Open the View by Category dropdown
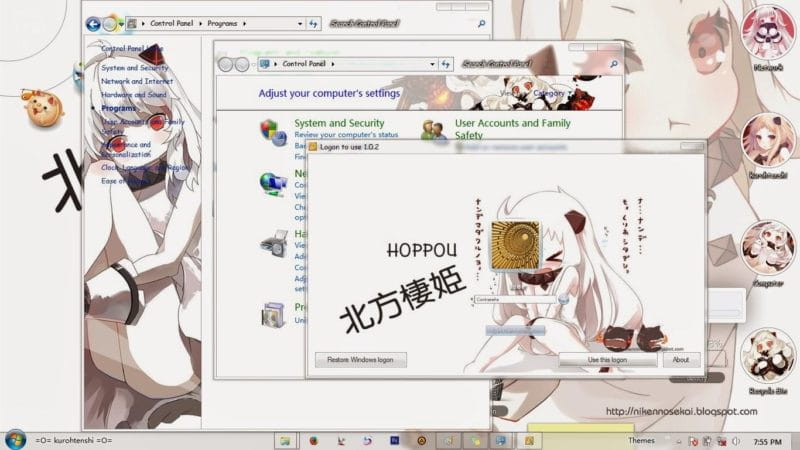 tap(552, 93)
